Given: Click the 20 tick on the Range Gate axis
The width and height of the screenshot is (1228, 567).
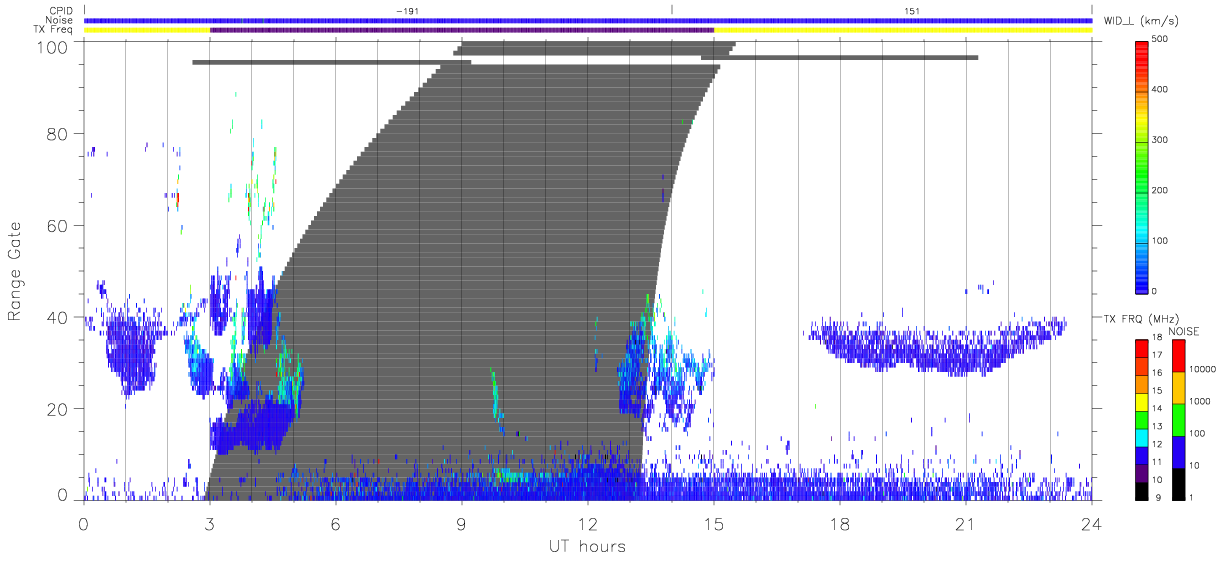Looking at the screenshot, I should pyautogui.click(x=58, y=409).
